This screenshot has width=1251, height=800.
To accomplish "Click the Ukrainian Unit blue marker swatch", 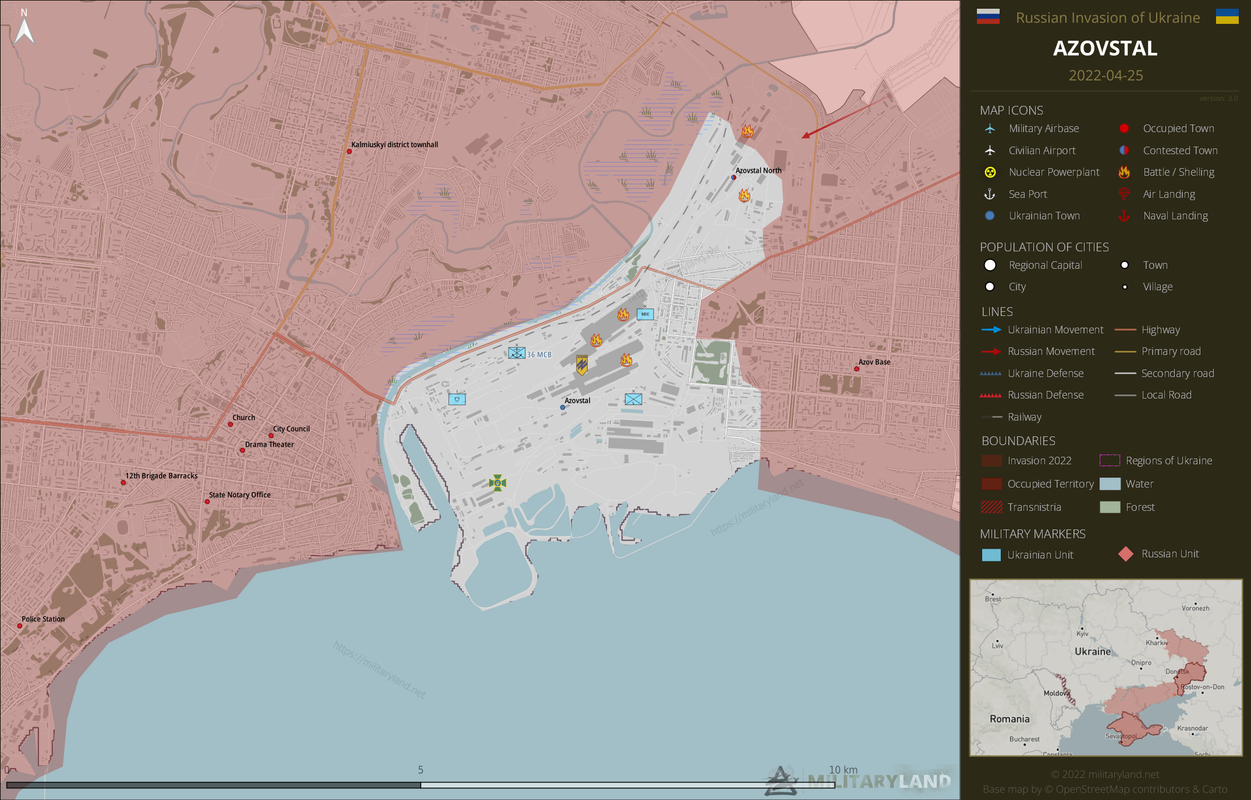I will tap(991, 554).
